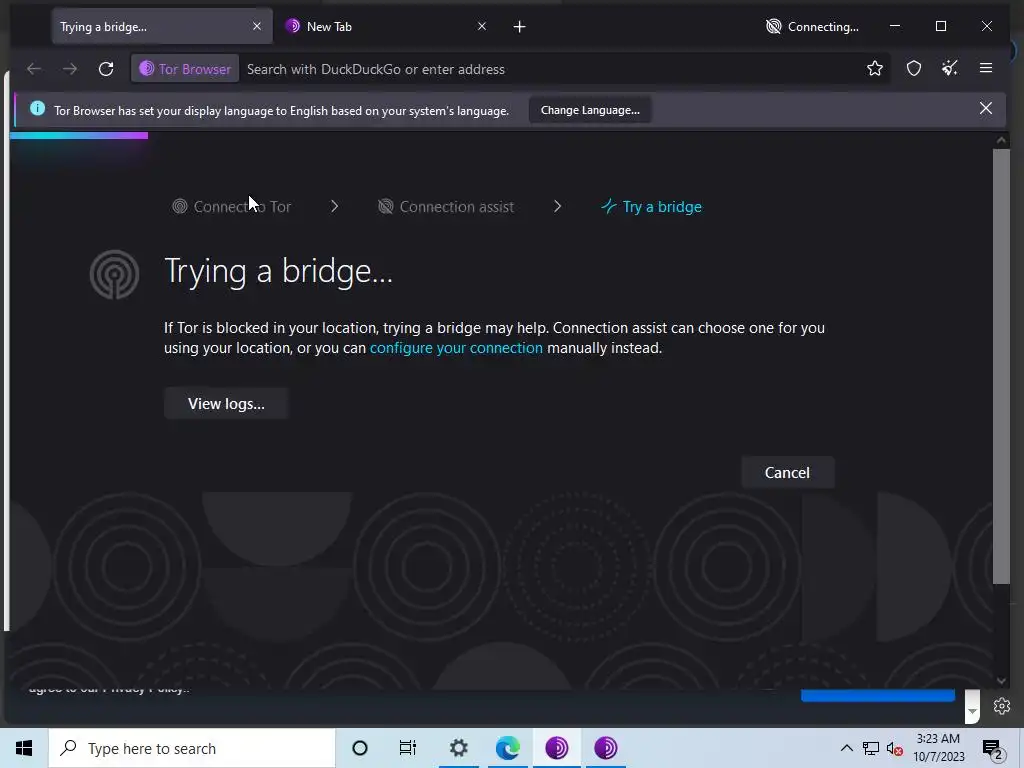Screen dimensions: 1024x768
Task: Open Settings gear on taskbar
Action: pos(458,748)
